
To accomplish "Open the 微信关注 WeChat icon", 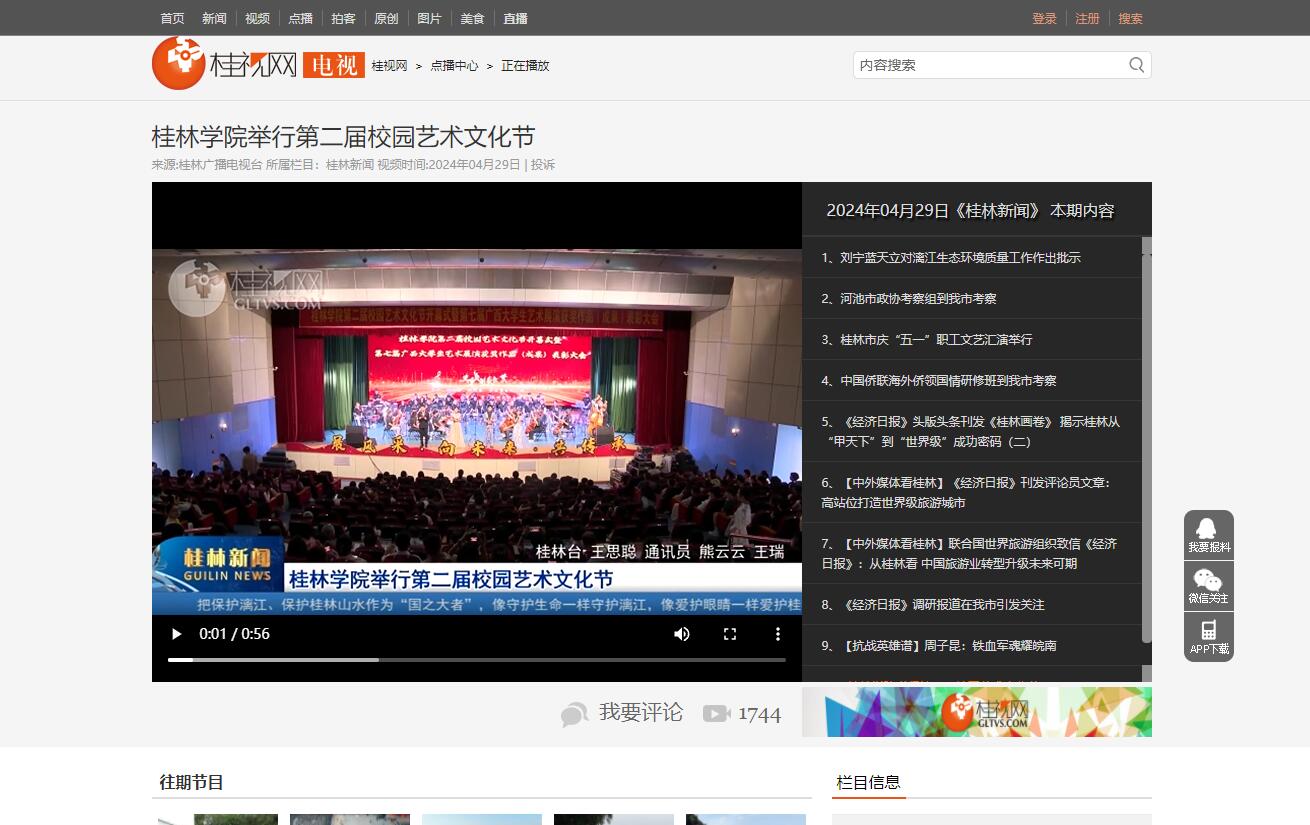I will (1208, 581).
